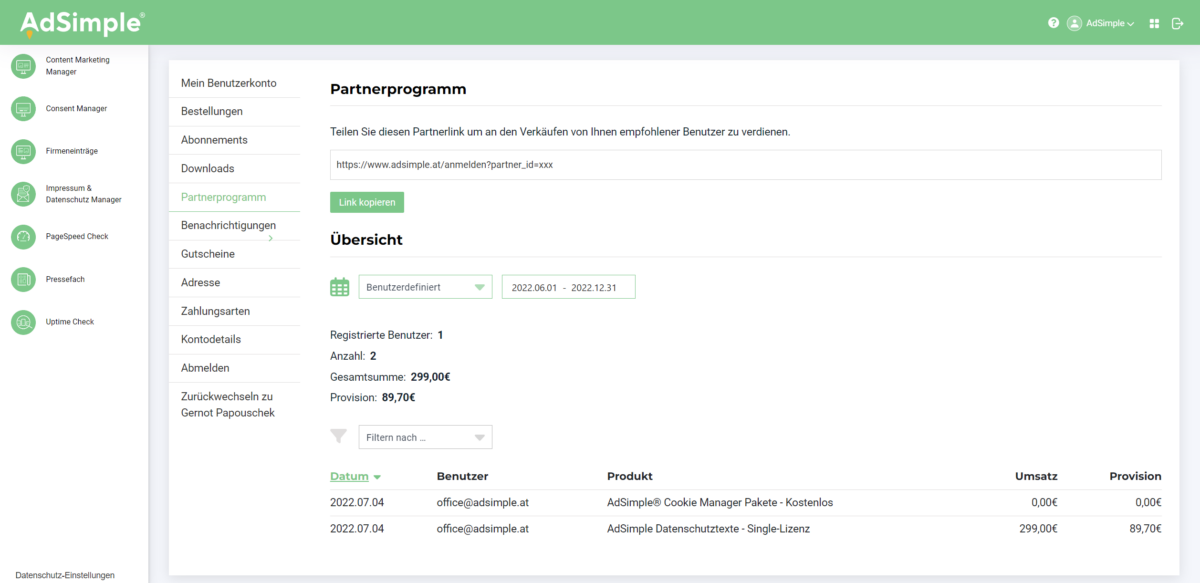Open Impressum & Datenschutz Manager icon
Image resolution: width=1200 pixels, height=583 pixels.
(x=23, y=194)
